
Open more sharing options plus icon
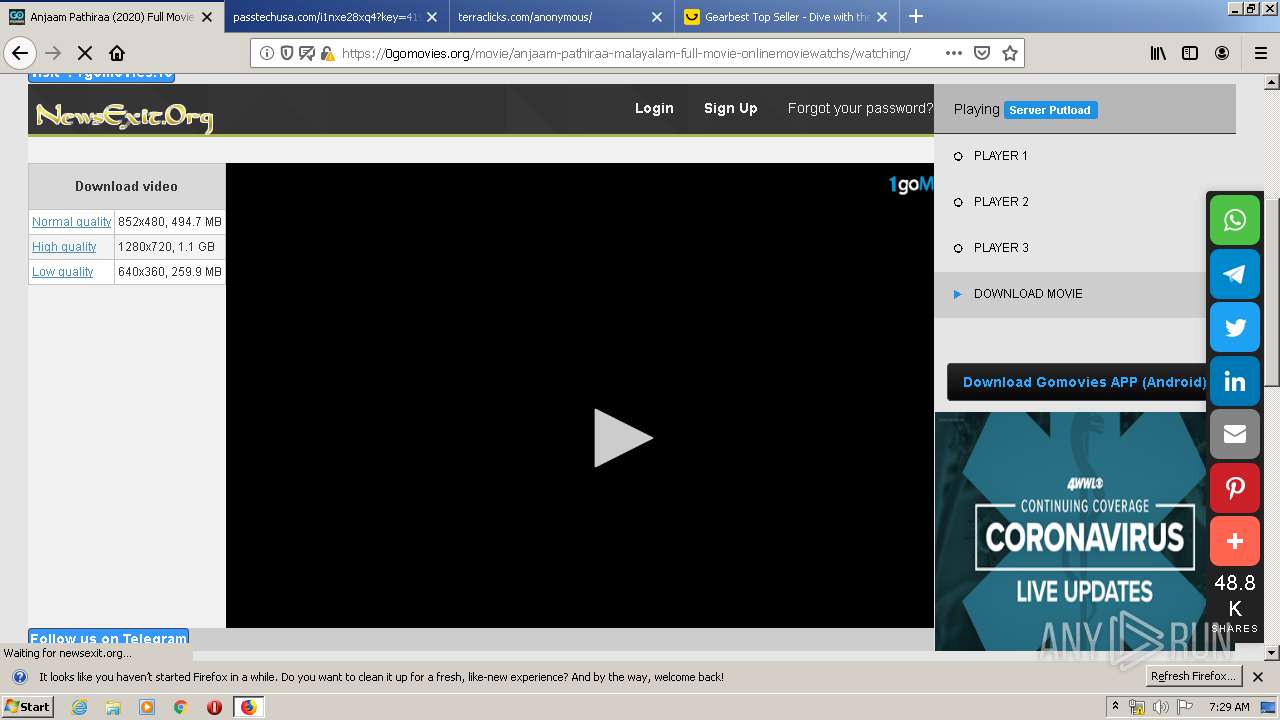(1235, 541)
